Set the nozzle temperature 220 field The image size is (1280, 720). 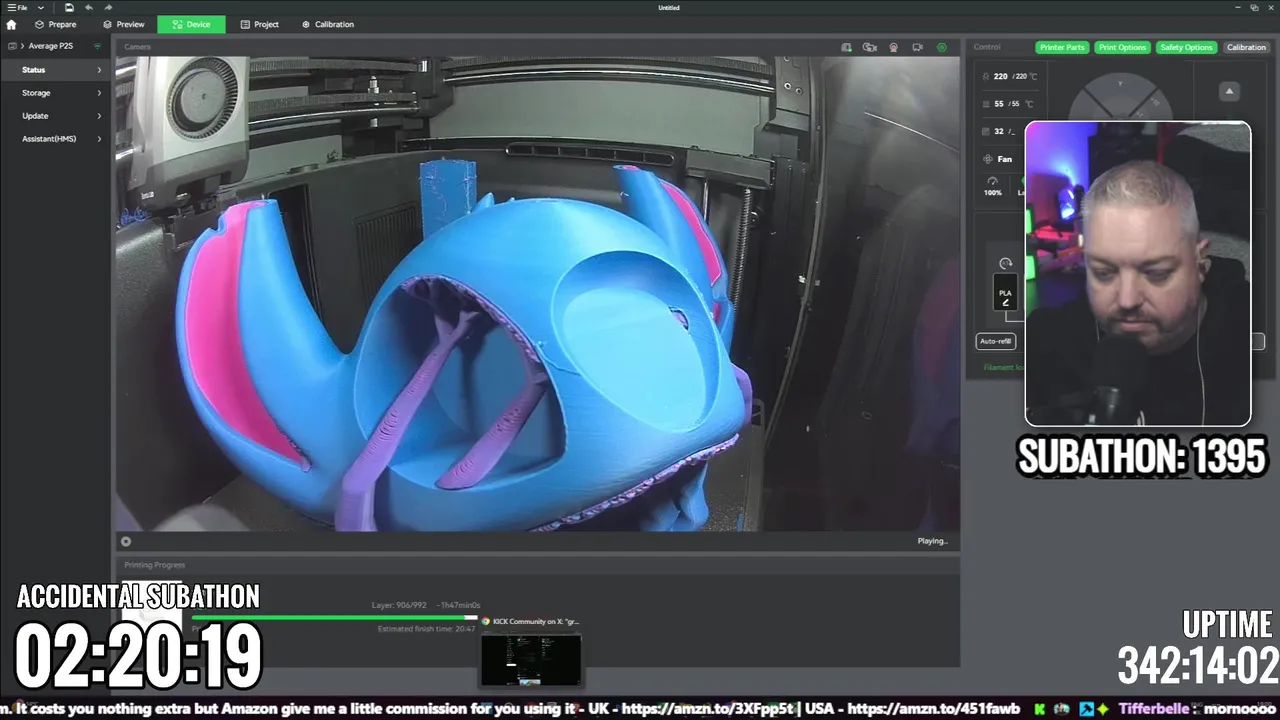tap(1012, 76)
